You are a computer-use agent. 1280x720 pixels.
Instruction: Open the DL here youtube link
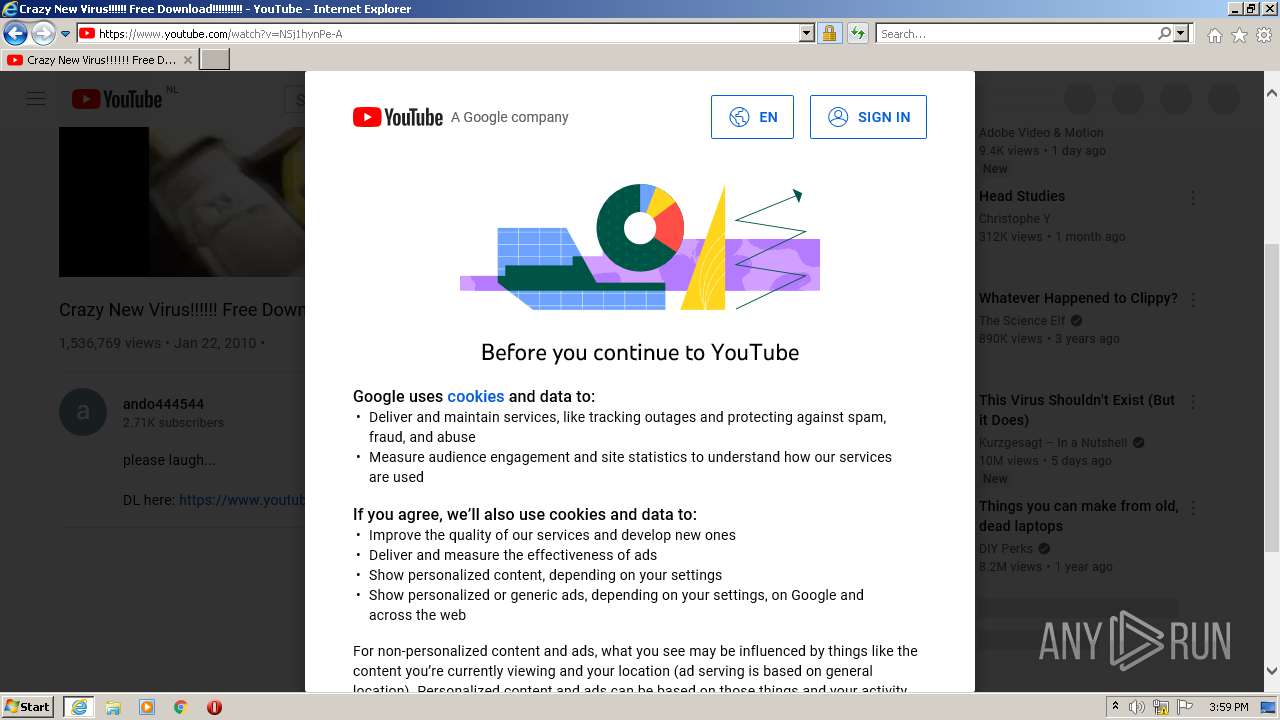click(241, 500)
